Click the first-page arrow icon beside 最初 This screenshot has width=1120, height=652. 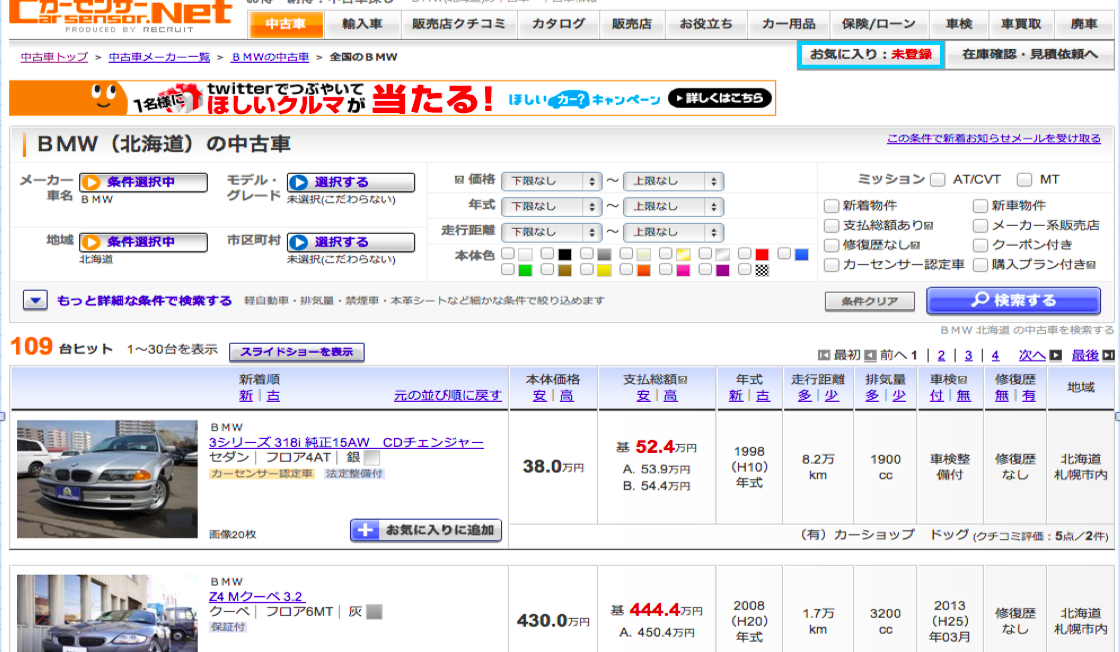point(824,355)
